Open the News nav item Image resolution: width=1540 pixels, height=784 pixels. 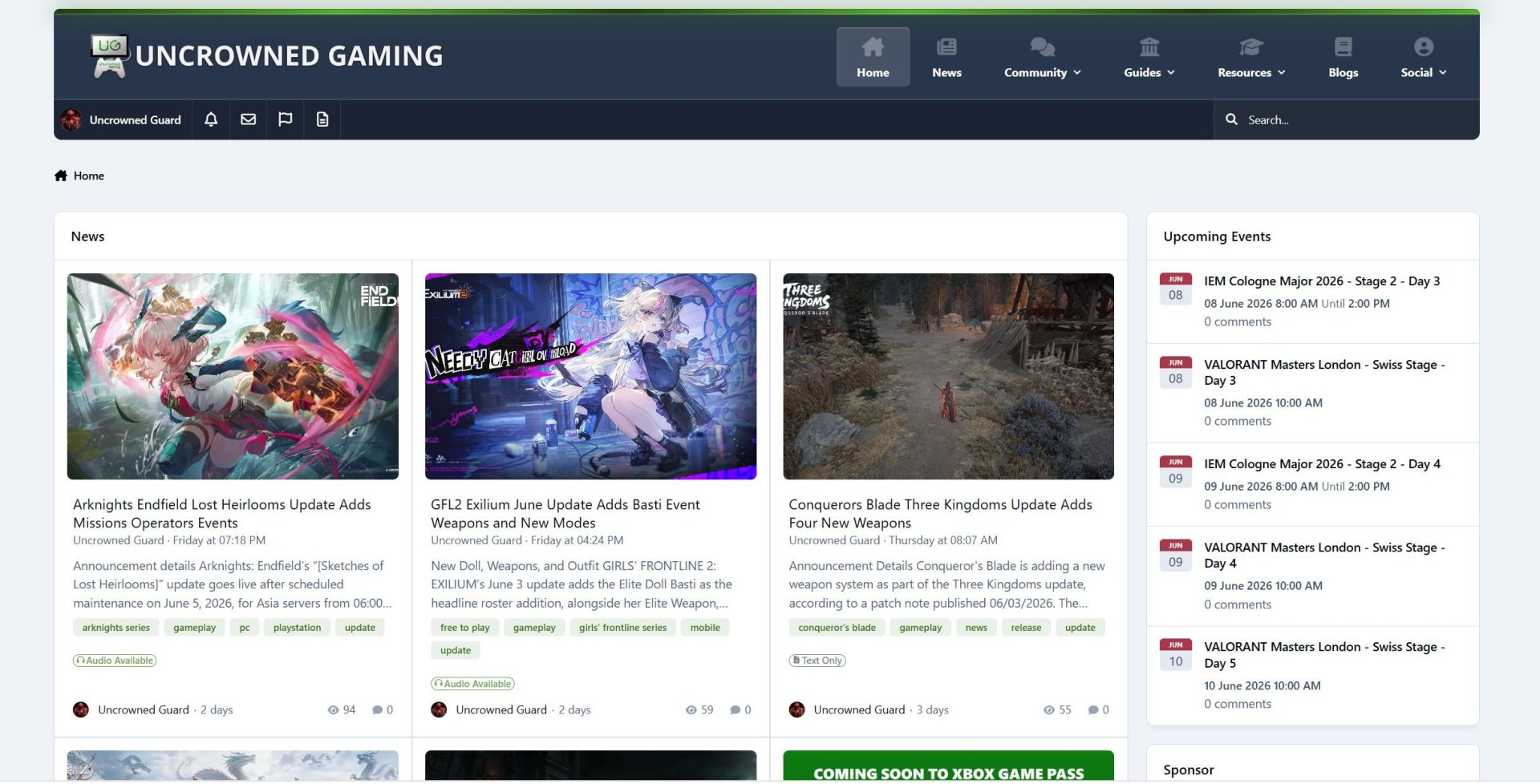pos(946,58)
